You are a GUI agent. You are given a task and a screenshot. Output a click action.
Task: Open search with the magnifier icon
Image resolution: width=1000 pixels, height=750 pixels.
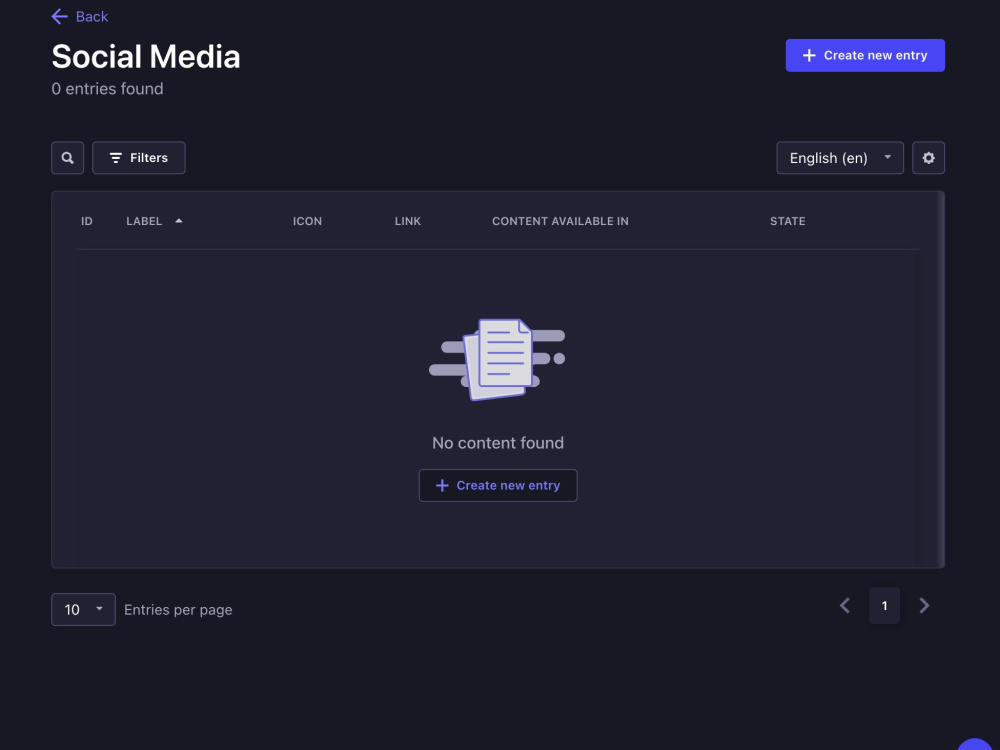click(68, 158)
